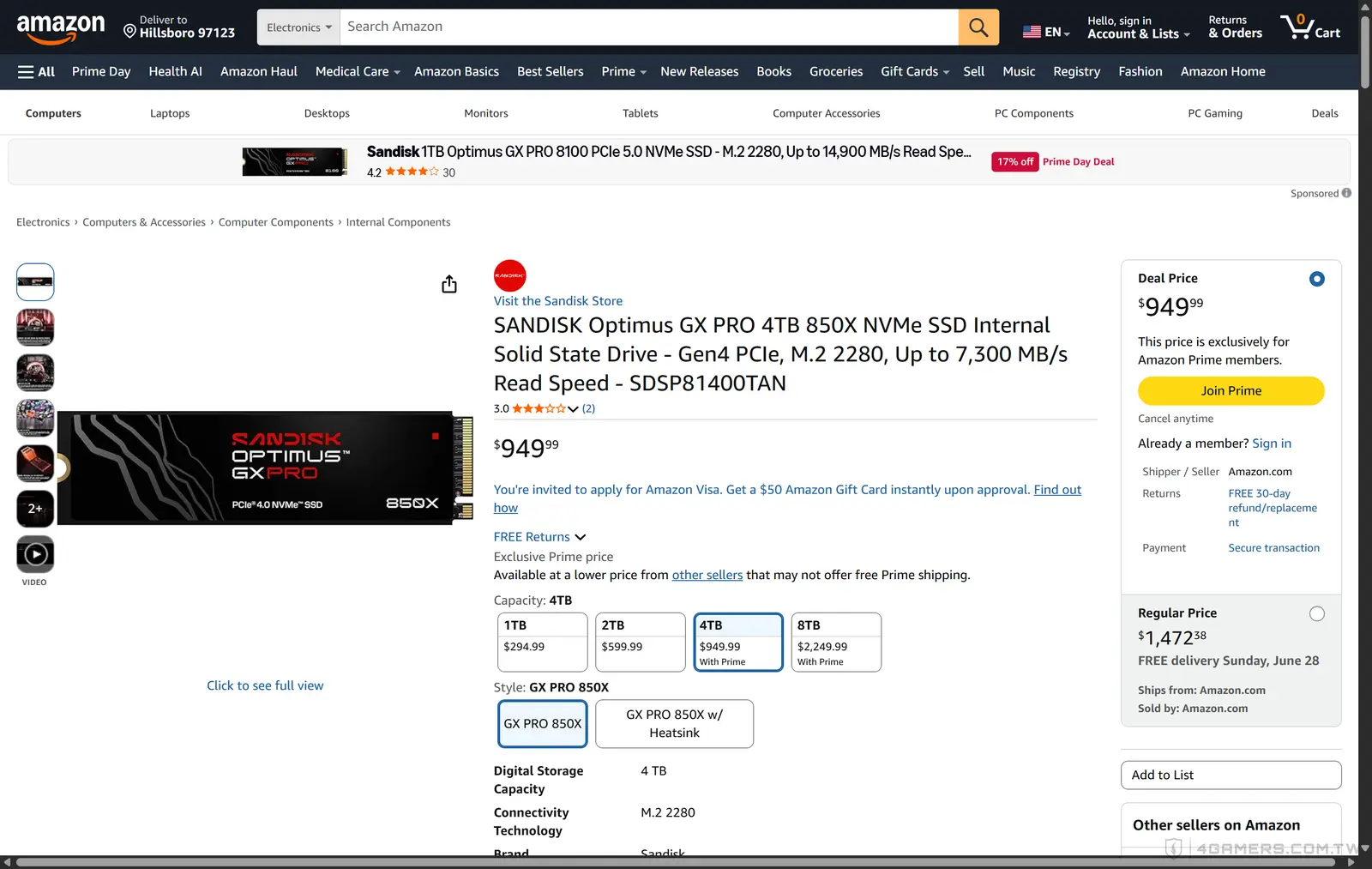
Task: Click the Amazon logo
Action: pyautogui.click(x=61, y=30)
